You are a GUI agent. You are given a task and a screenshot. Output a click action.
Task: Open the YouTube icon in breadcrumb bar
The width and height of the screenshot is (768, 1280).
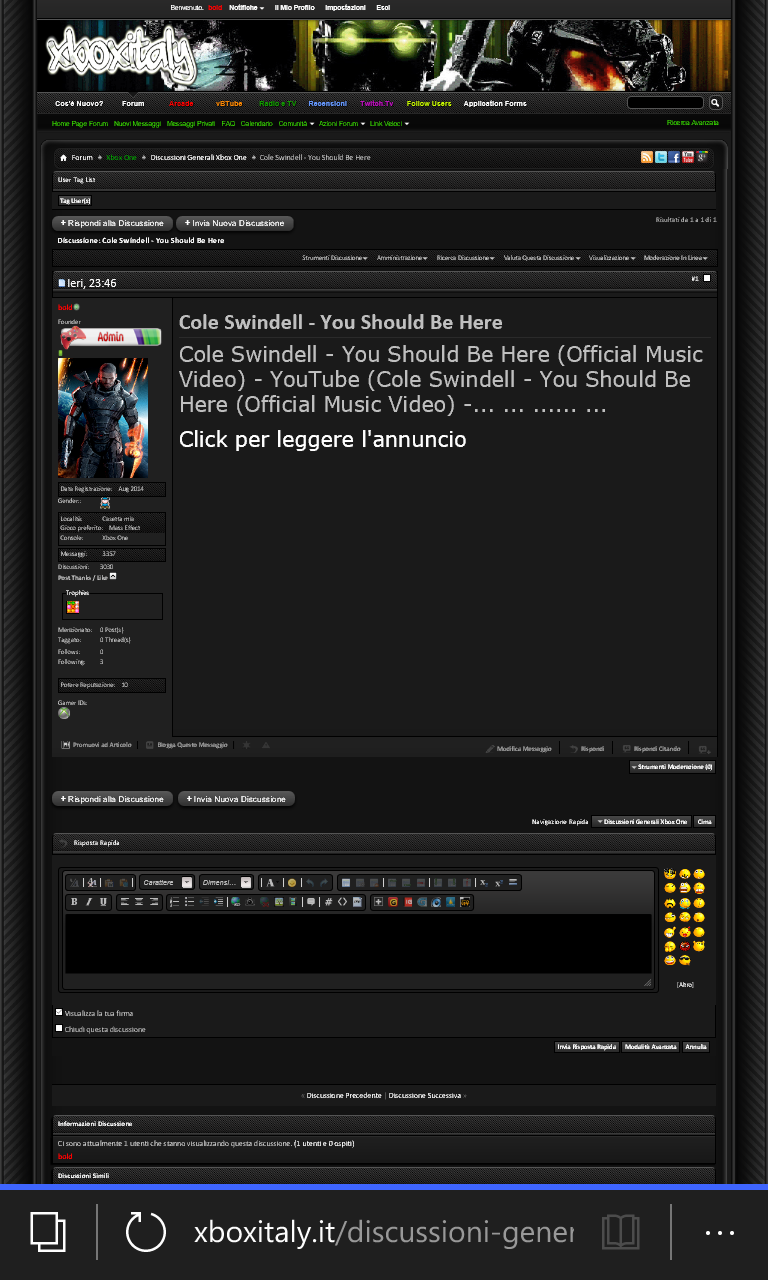point(688,157)
